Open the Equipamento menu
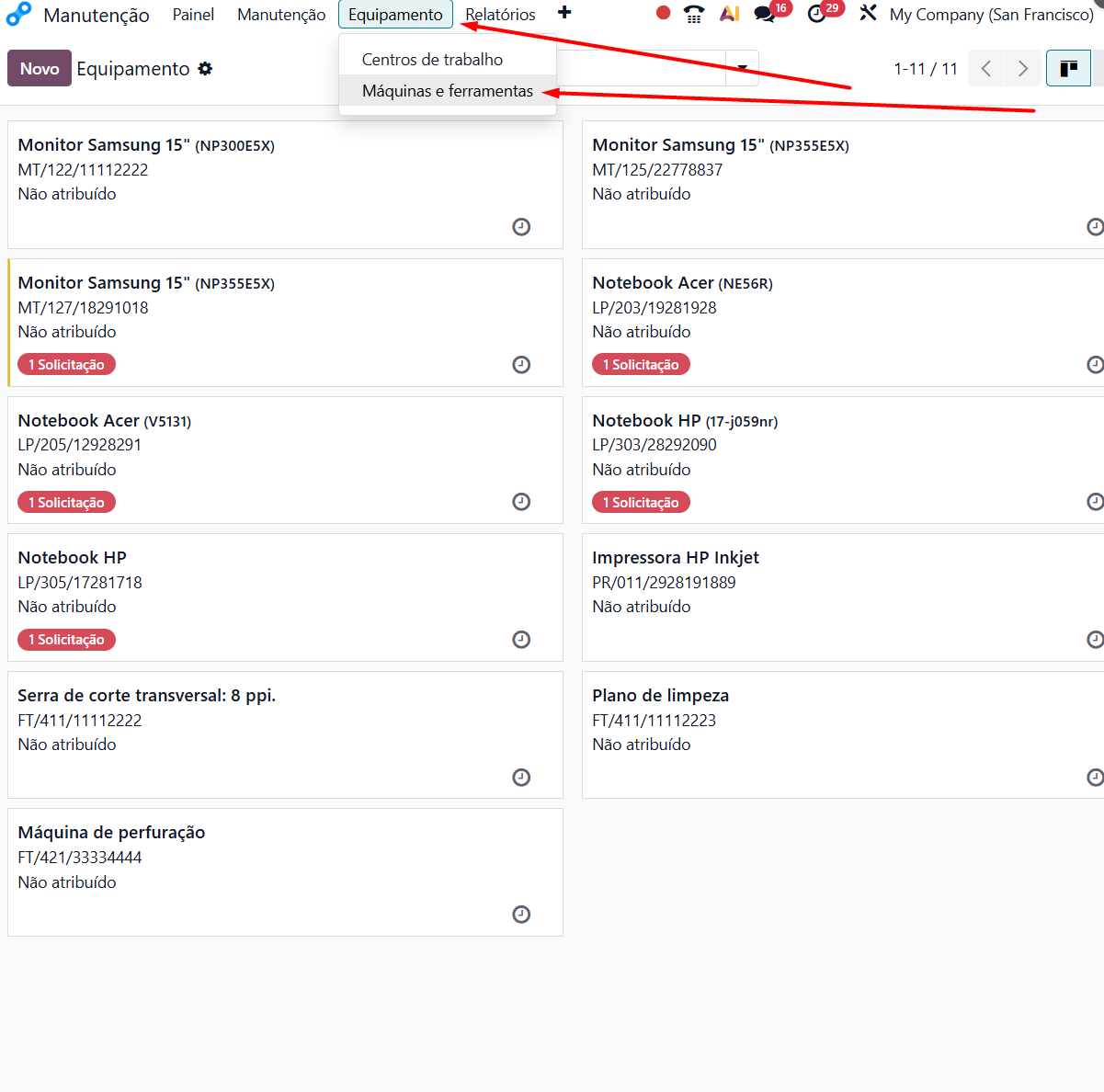The width and height of the screenshot is (1104, 1092). [x=395, y=15]
